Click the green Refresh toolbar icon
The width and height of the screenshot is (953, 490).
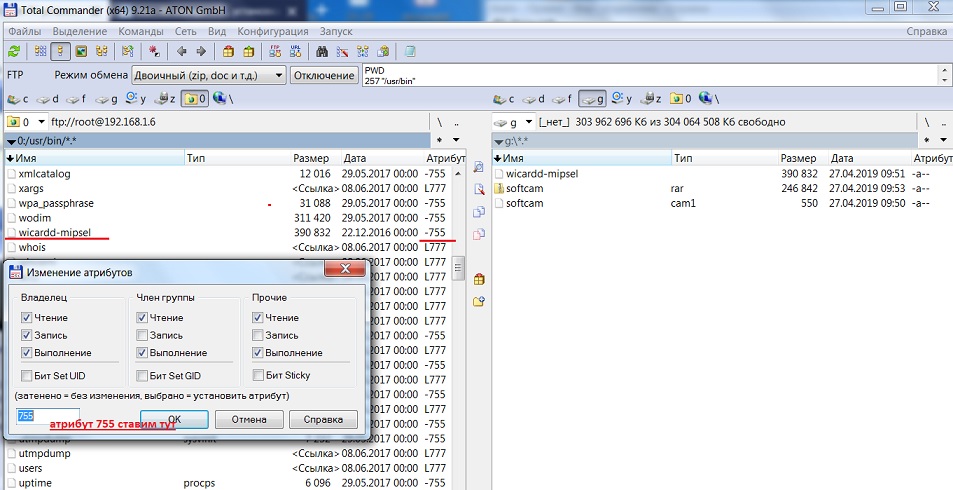click(14, 51)
